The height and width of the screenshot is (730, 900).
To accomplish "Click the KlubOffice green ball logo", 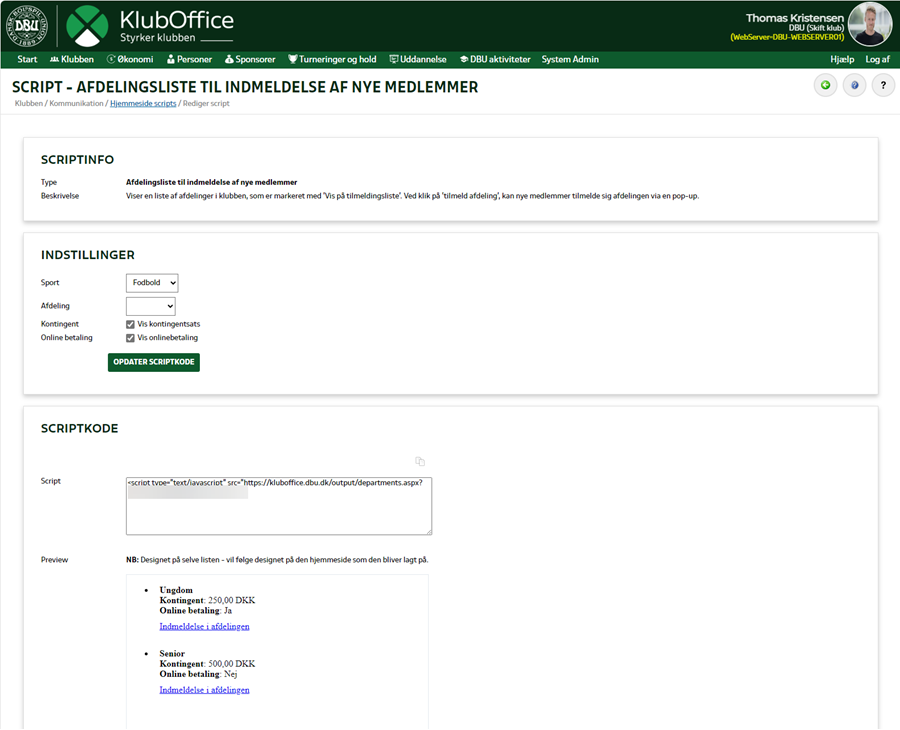I will tap(88, 26).
